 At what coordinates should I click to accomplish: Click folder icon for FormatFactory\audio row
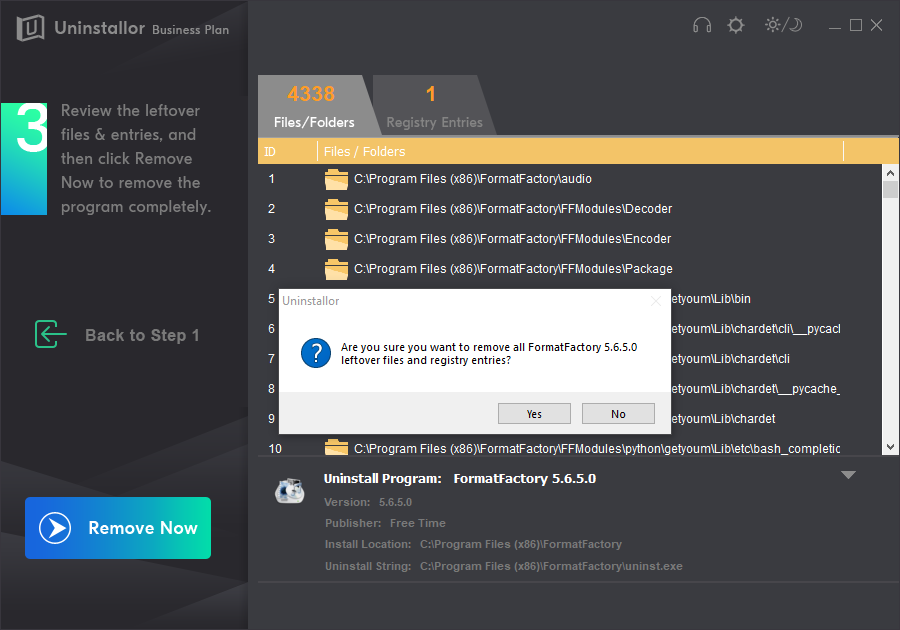coord(336,179)
